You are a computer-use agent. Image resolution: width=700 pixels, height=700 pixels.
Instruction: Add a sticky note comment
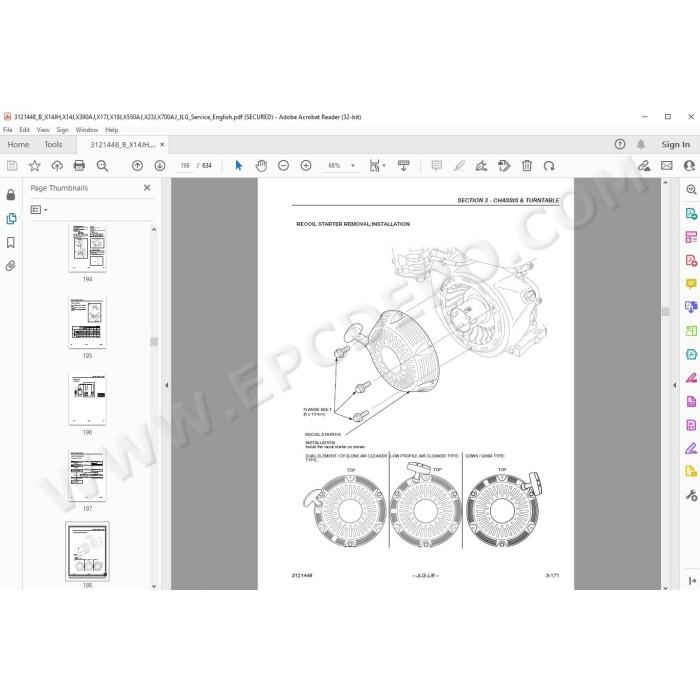coord(437,166)
